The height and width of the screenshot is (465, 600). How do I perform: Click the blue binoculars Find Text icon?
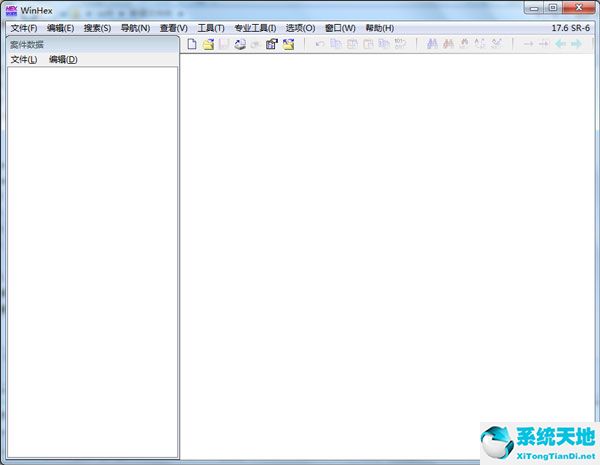tap(432, 44)
